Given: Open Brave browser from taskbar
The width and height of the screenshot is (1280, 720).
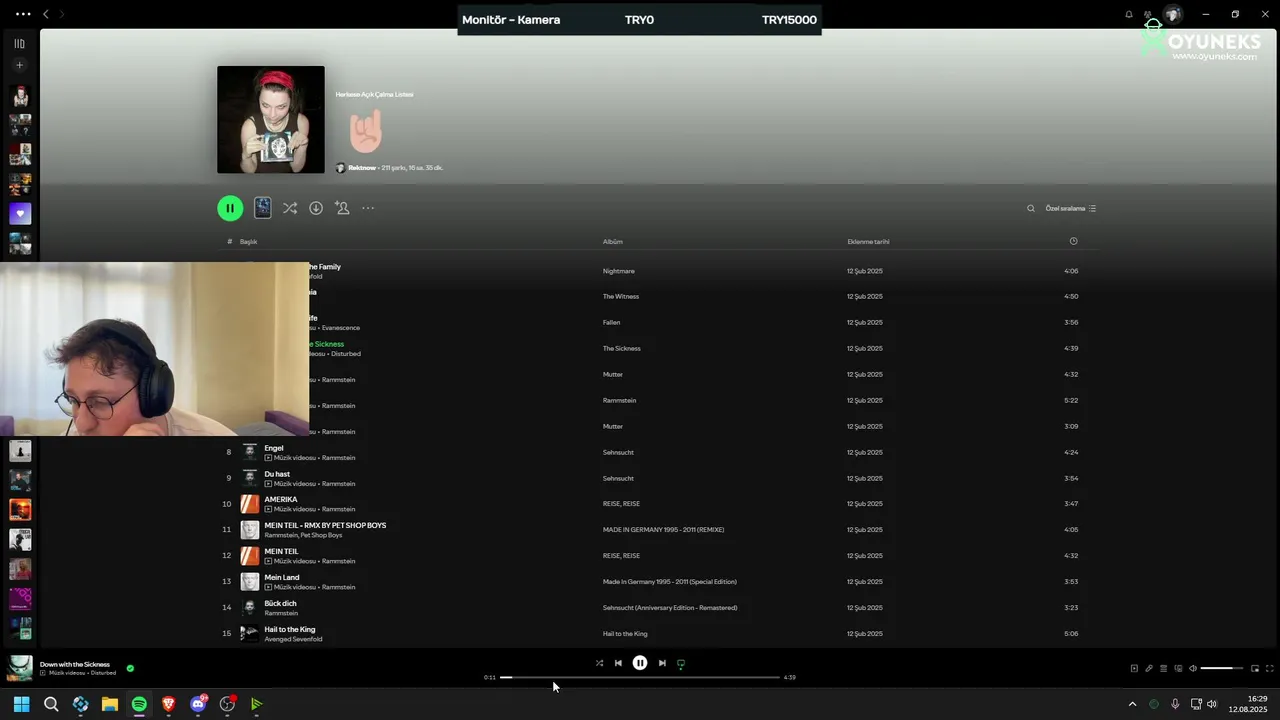Looking at the screenshot, I should [x=168, y=704].
